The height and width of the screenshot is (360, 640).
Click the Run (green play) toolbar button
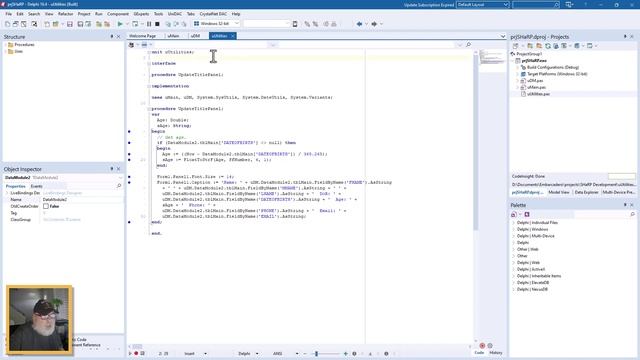coord(120,24)
